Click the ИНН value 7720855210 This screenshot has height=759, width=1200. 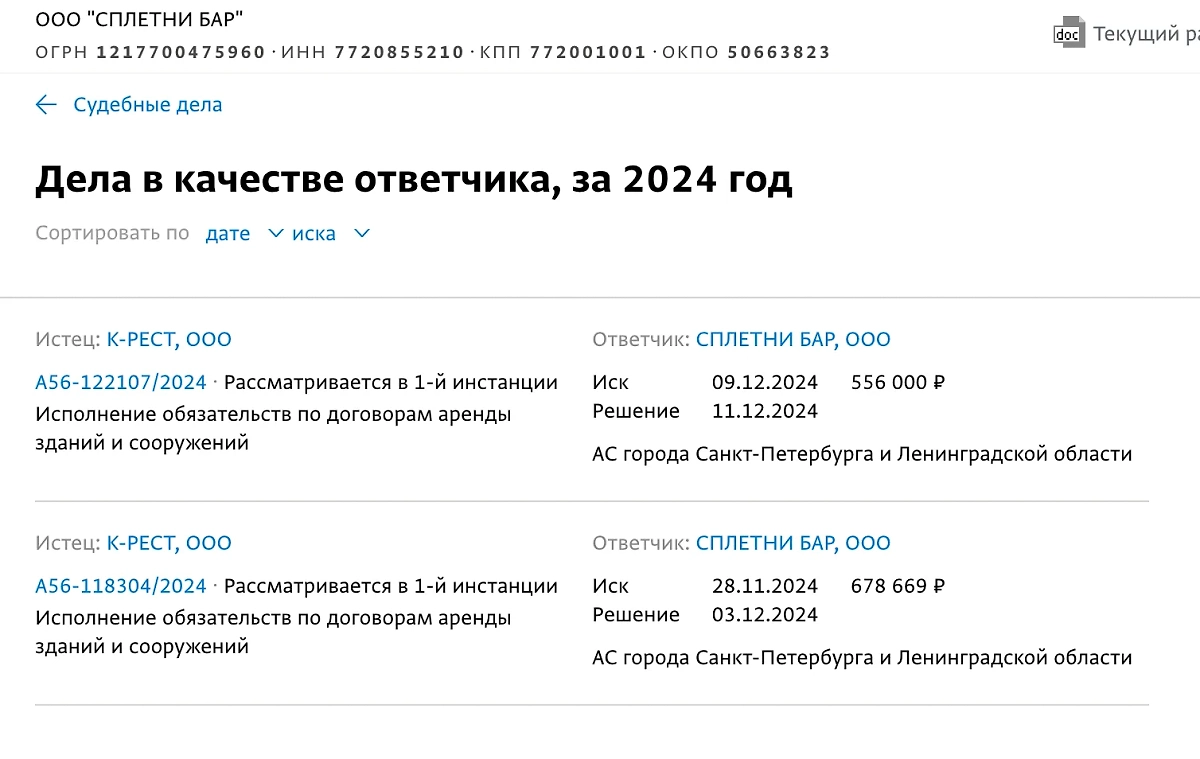(398, 52)
